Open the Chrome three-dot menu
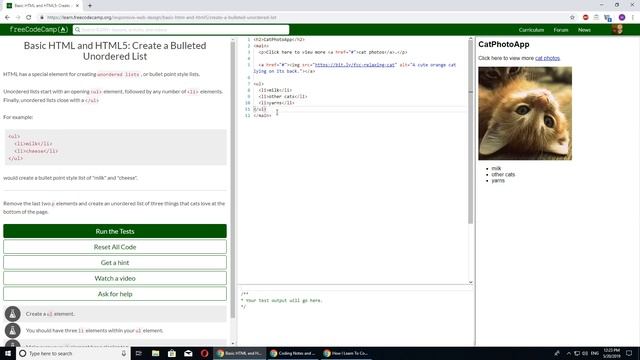The width and height of the screenshot is (640, 360). point(633,18)
